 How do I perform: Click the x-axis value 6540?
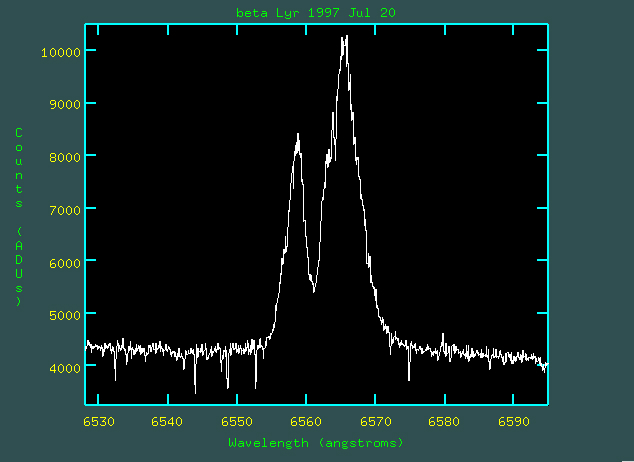click(x=167, y=422)
